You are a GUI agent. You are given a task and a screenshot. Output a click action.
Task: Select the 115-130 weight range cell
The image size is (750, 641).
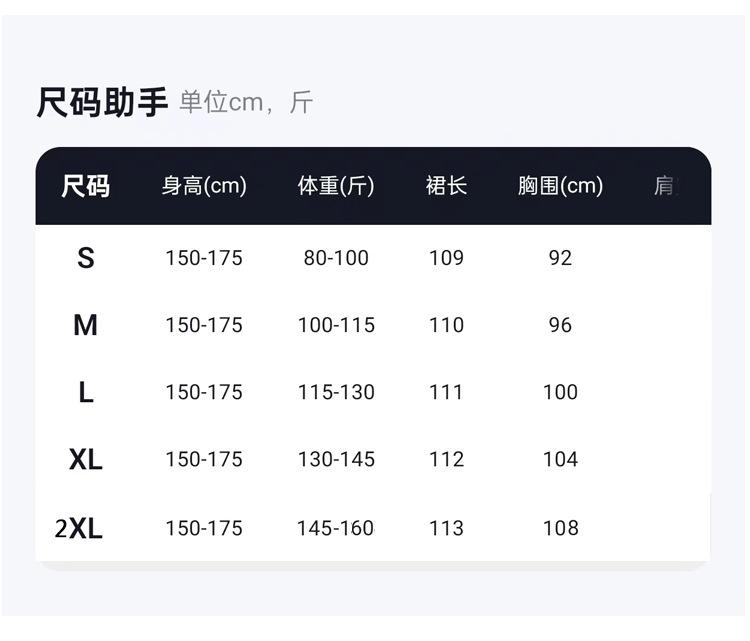336,393
